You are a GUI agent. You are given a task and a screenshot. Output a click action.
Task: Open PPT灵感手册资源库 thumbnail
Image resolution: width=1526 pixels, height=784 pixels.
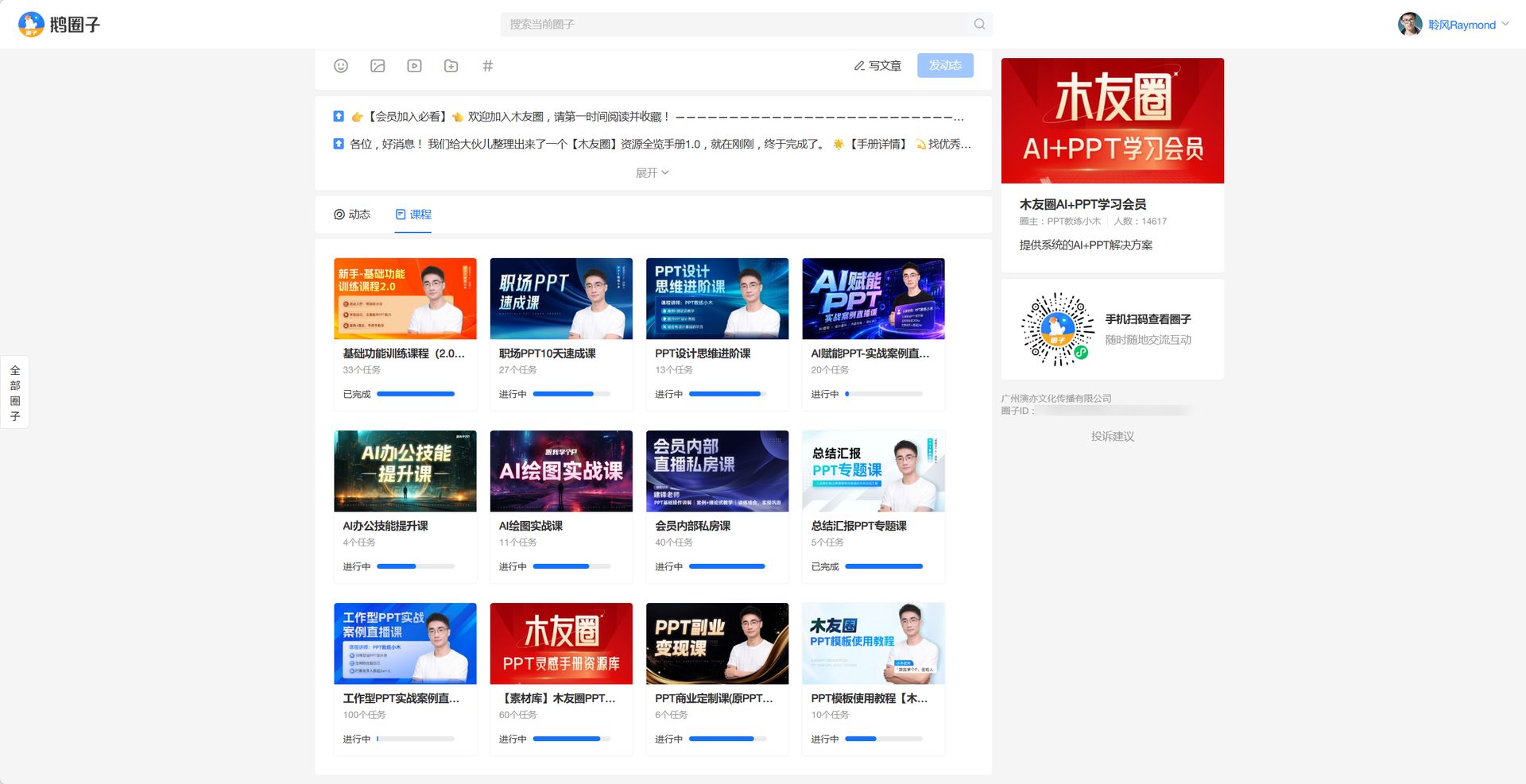coord(561,643)
